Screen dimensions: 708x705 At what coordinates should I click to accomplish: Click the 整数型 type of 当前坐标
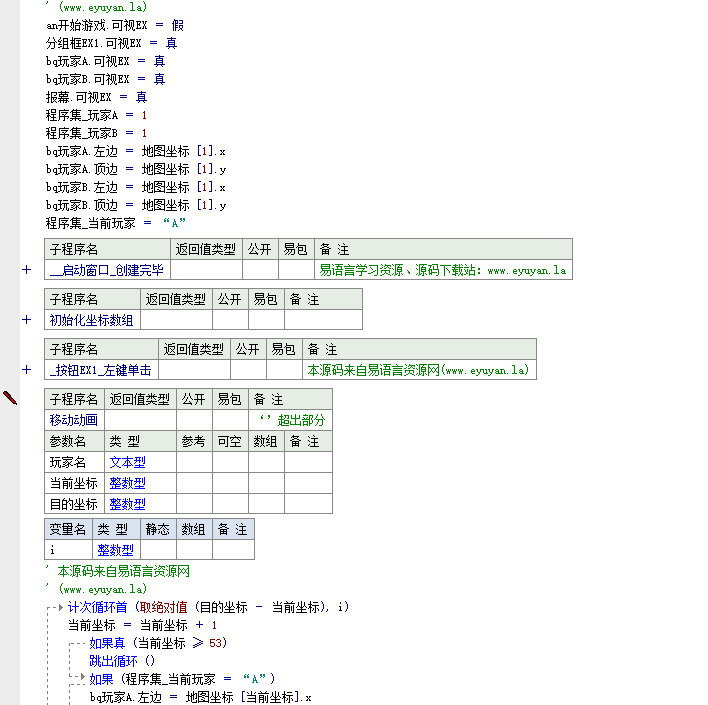click(x=127, y=483)
